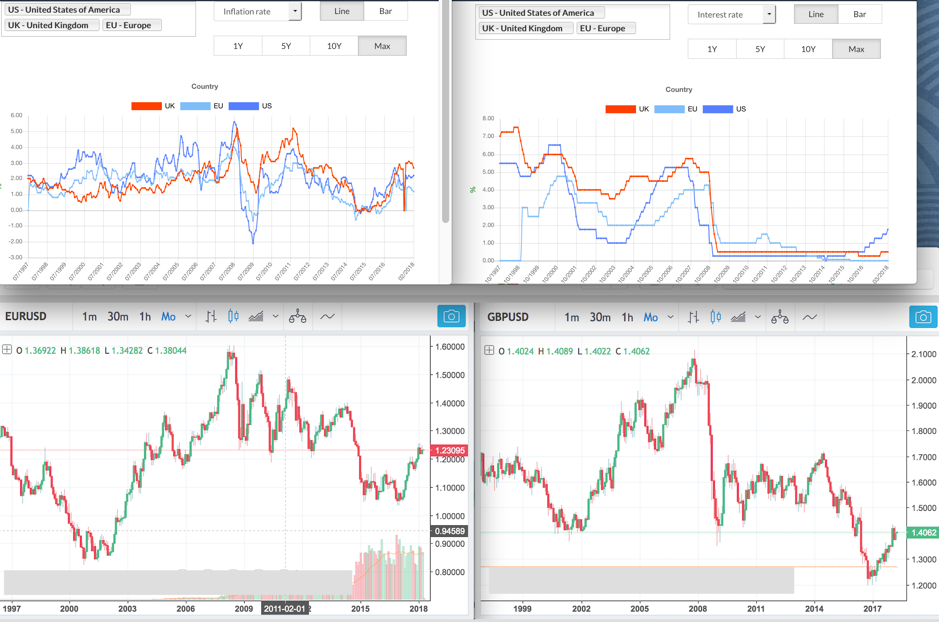Image resolution: width=939 pixels, height=622 pixels.
Task: Set GBPUSD chart to 1h interval
Action: [627, 317]
